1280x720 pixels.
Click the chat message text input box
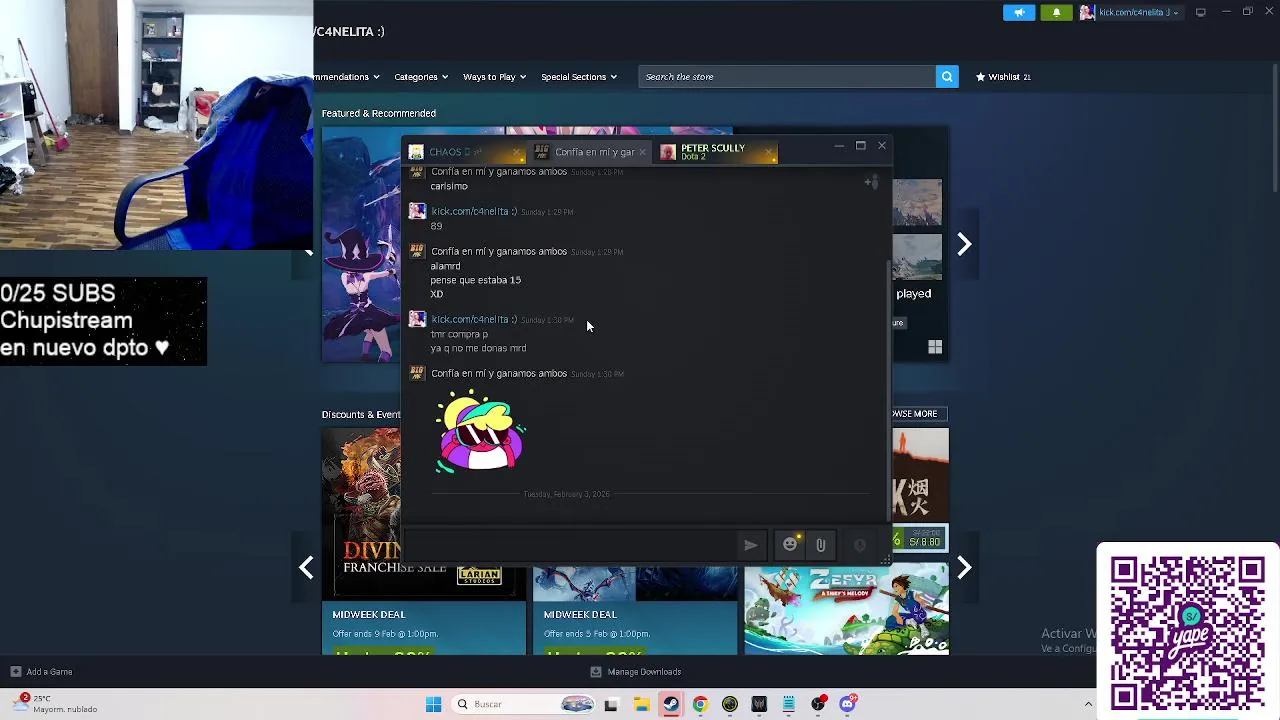tap(569, 545)
